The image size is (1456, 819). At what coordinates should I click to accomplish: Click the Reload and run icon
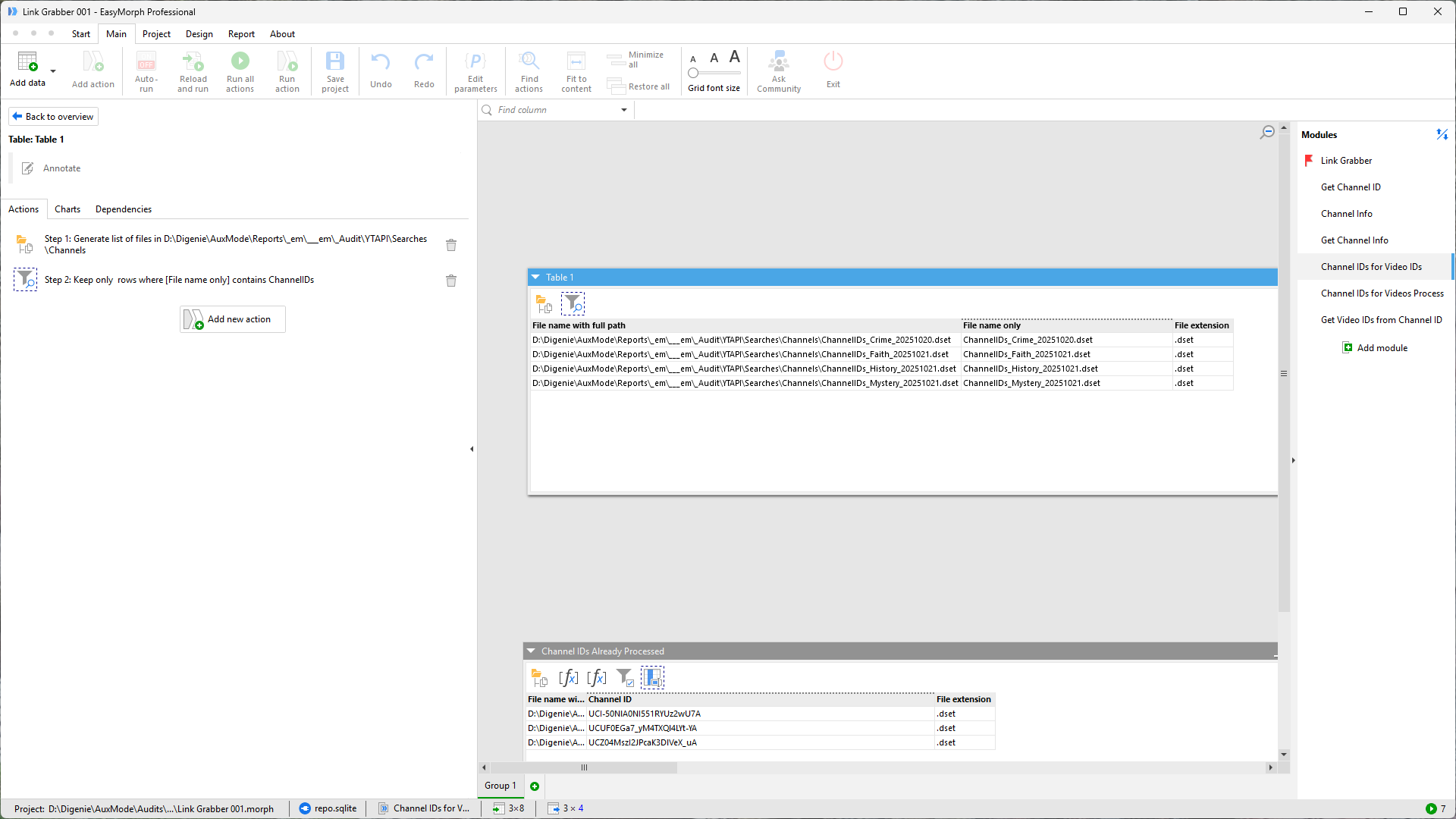click(193, 61)
